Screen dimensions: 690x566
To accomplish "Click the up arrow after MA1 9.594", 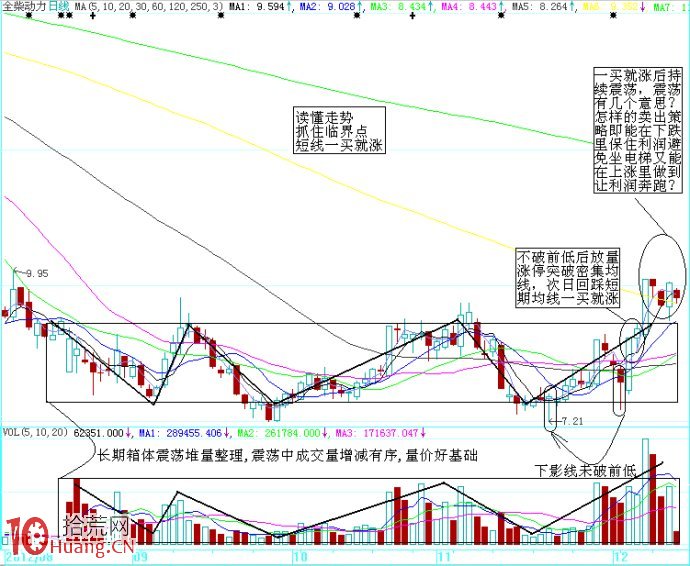I will pyautogui.click(x=289, y=7).
